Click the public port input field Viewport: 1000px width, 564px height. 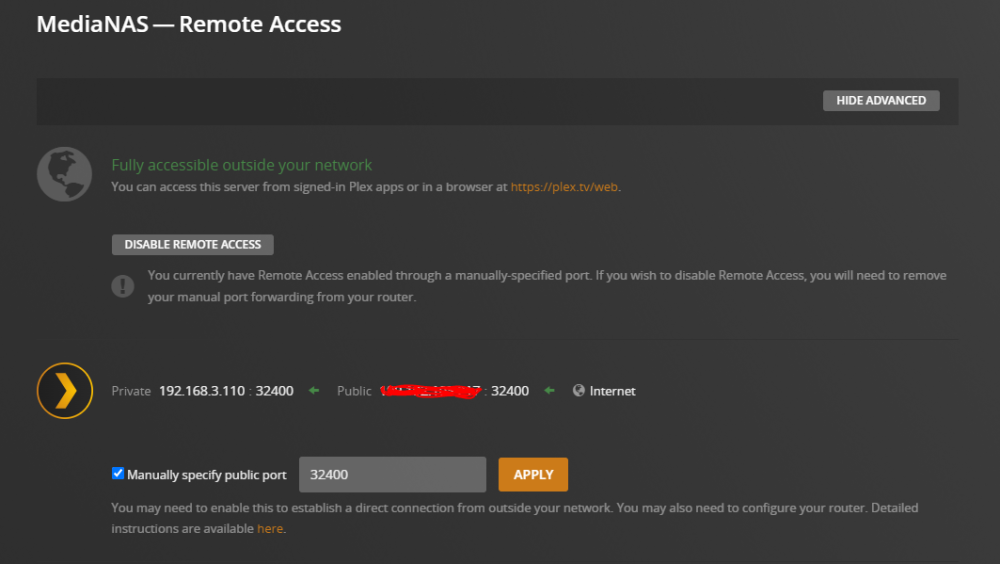coord(392,475)
